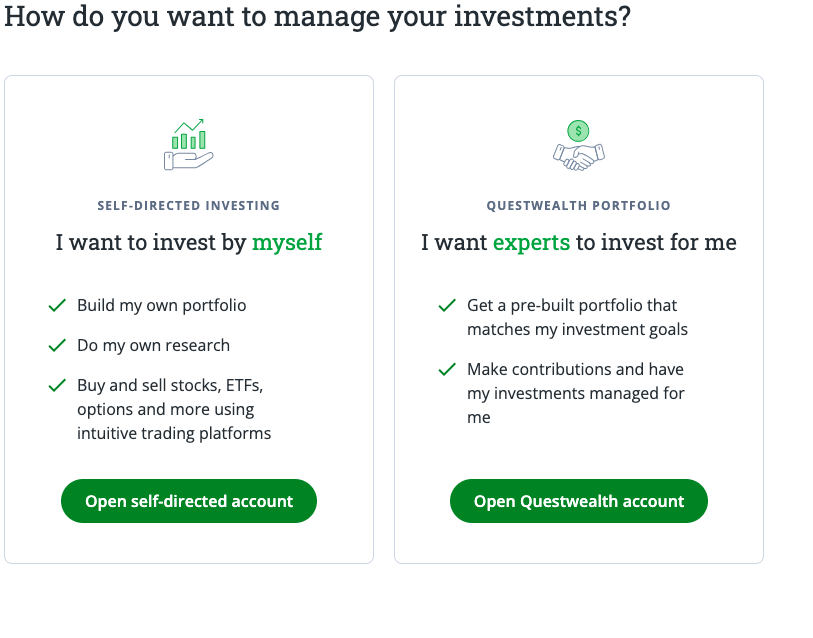Click the 'I want to invest by myself' heading
Screen dimensions: 813x638
[x=188, y=242]
